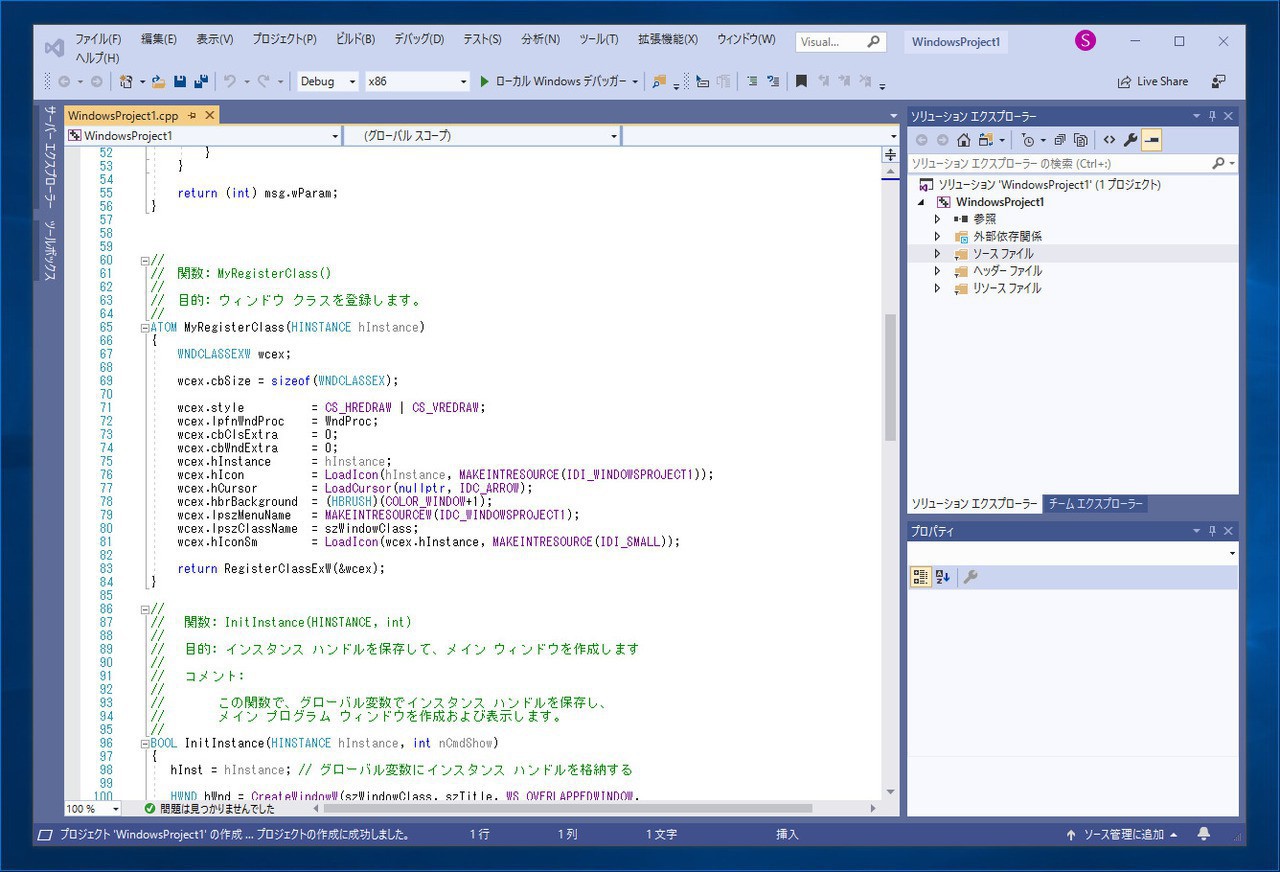Click the Undo arrow icon
Screen dimensions: 1280x872
pos(230,81)
